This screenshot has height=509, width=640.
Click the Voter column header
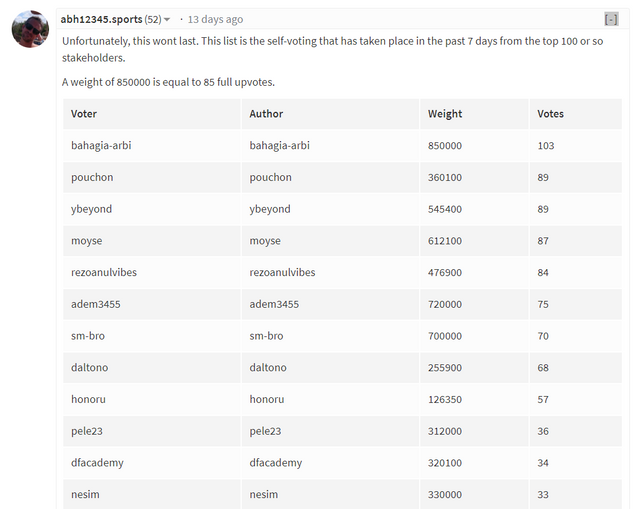coord(84,114)
